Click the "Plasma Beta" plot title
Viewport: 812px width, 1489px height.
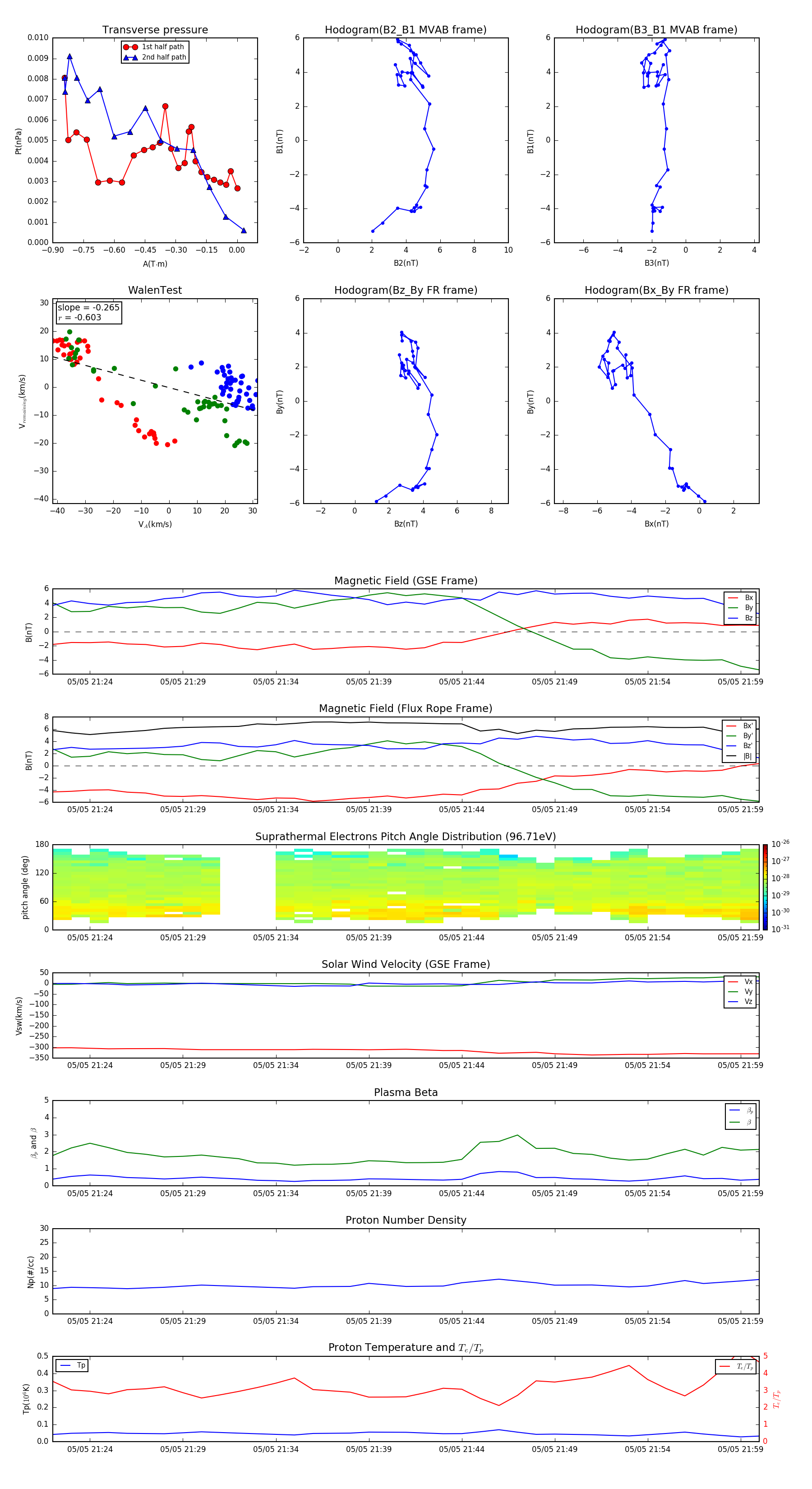point(406,1092)
